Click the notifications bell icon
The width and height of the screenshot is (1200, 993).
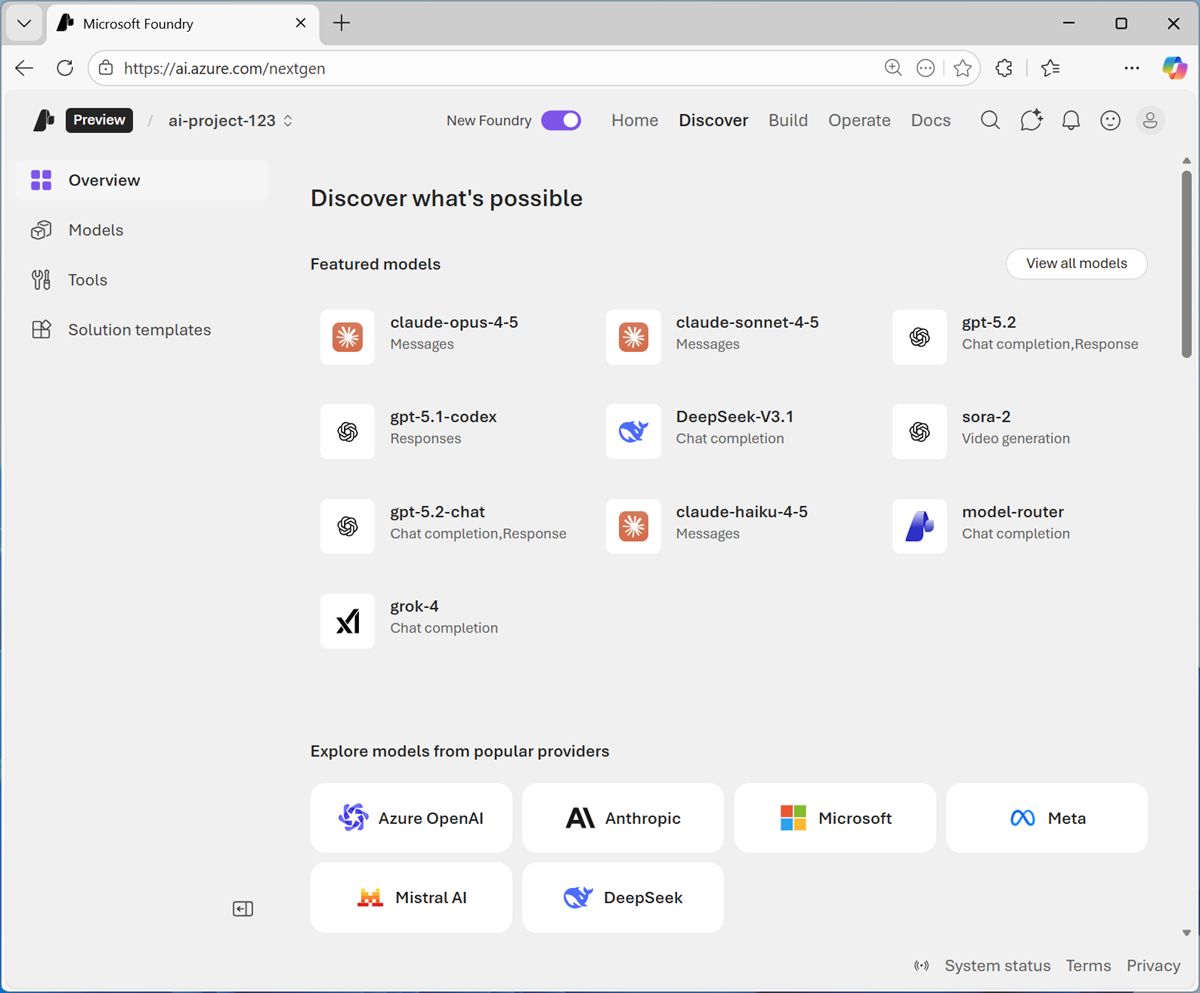coord(1070,120)
